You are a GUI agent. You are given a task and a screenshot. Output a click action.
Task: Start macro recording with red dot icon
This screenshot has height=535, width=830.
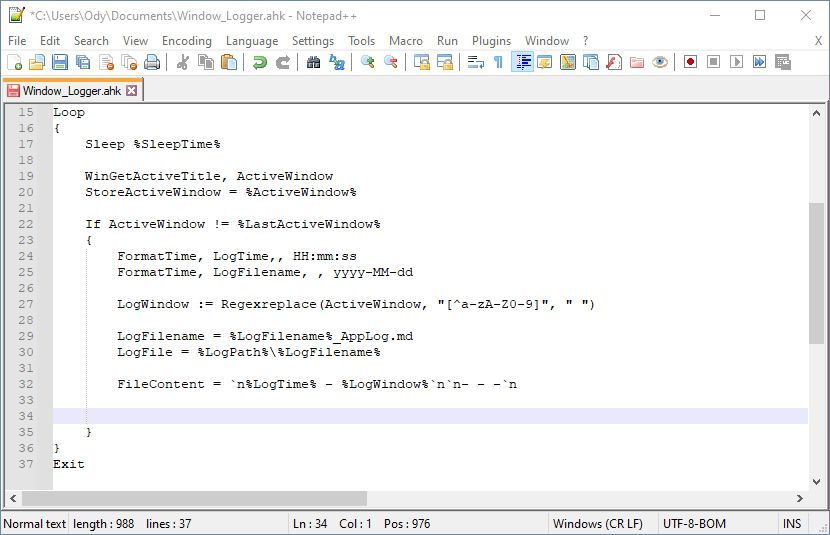(690, 62)
